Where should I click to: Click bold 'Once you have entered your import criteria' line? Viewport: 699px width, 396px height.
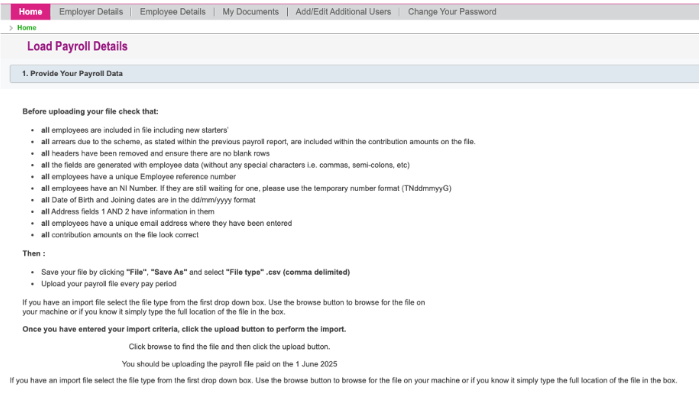[x=184, y=329]
